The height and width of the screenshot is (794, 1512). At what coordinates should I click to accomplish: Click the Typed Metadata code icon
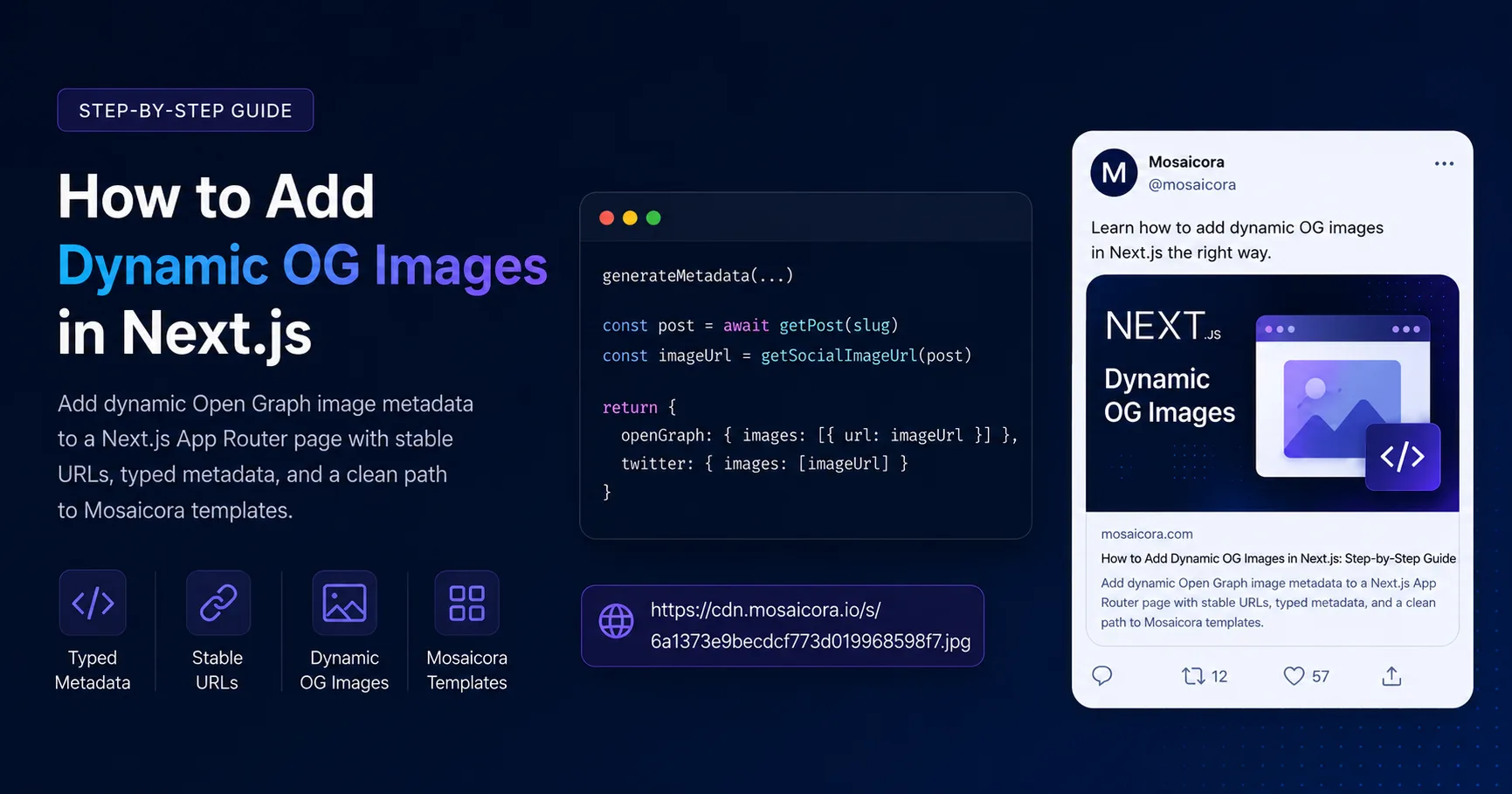(93, 603)
